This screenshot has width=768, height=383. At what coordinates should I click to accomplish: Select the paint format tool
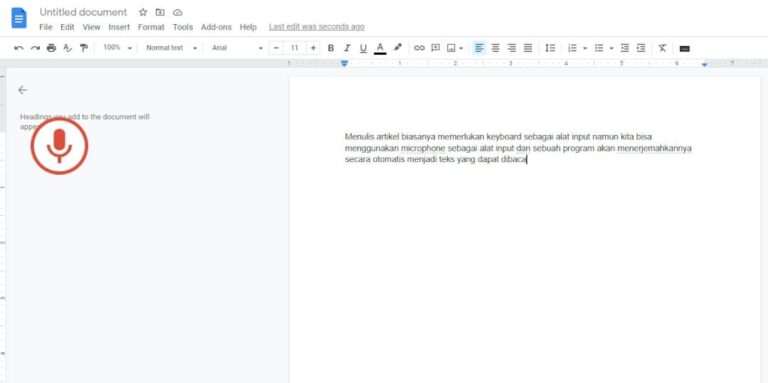coord(84,48)
